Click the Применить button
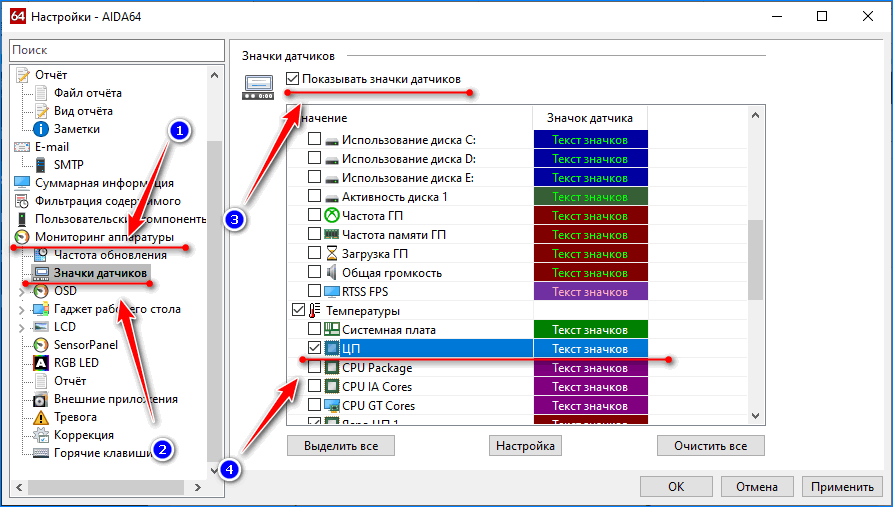The height and width of the screenshot is (507, 893). point(842,487)
